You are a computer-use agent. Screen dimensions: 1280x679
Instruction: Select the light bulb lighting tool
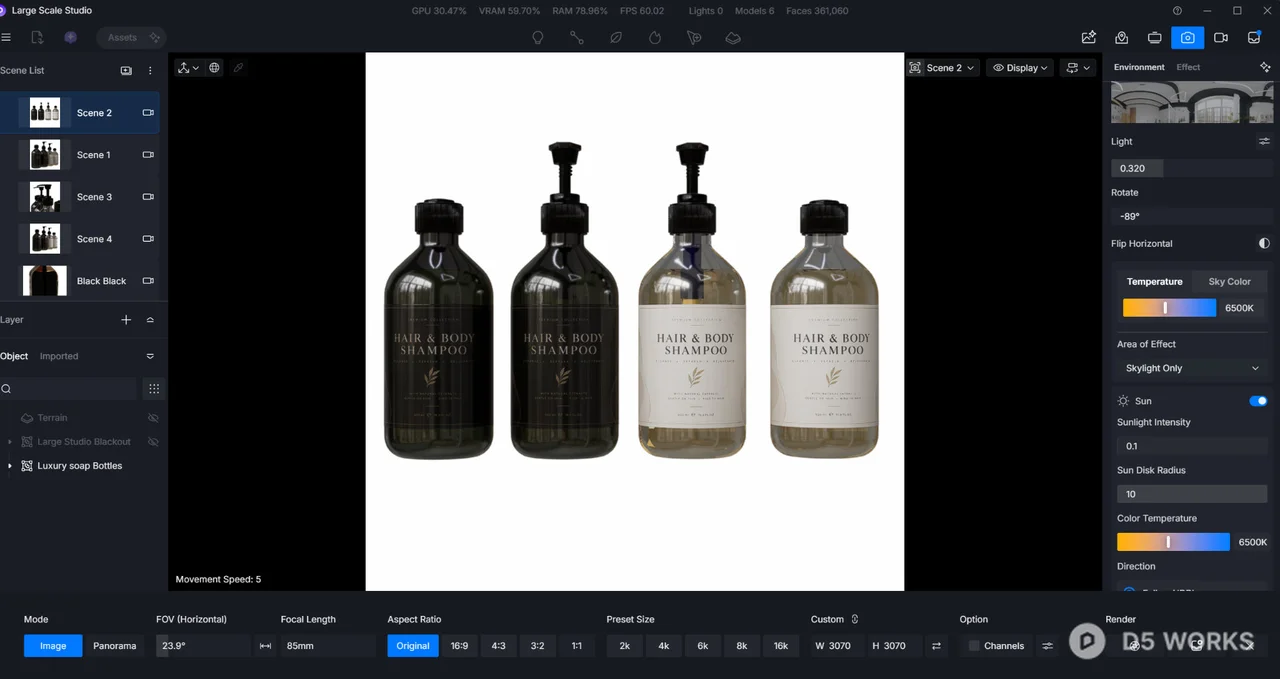(x=538, y=38)
